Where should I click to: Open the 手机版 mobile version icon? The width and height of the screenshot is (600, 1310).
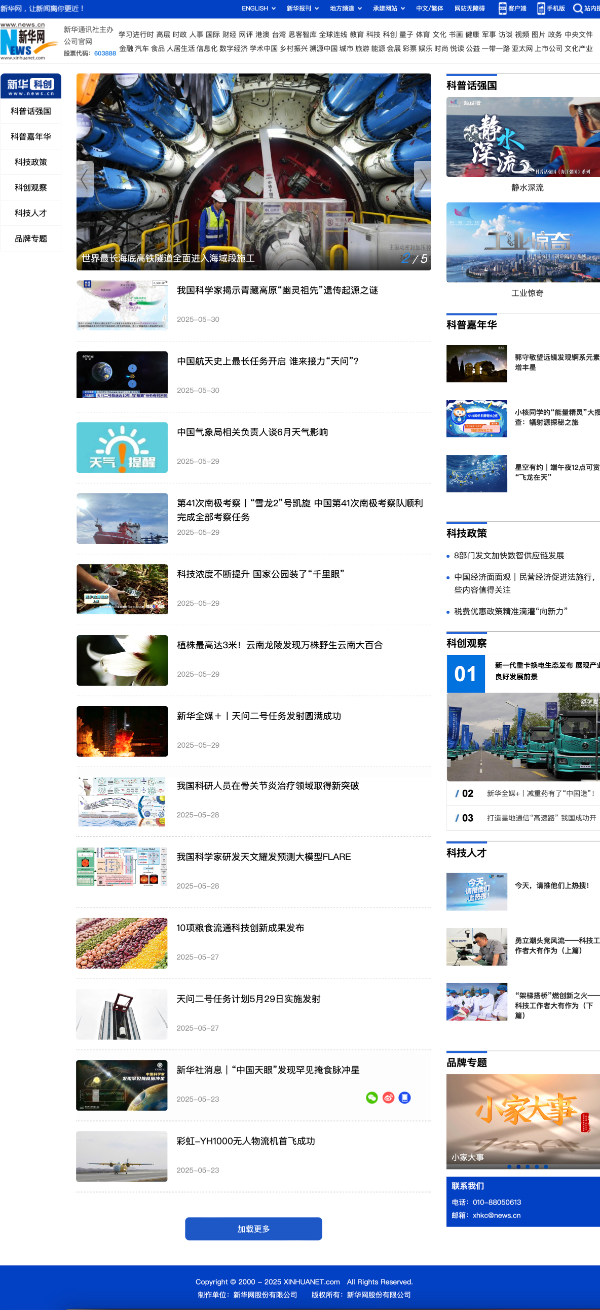click(x=549, y=7)
